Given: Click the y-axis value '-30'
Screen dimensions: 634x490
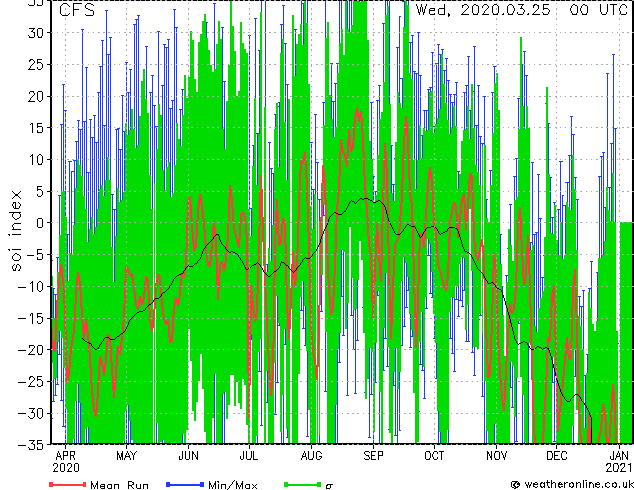Looking at the screenshot, I should coord(31,414).
